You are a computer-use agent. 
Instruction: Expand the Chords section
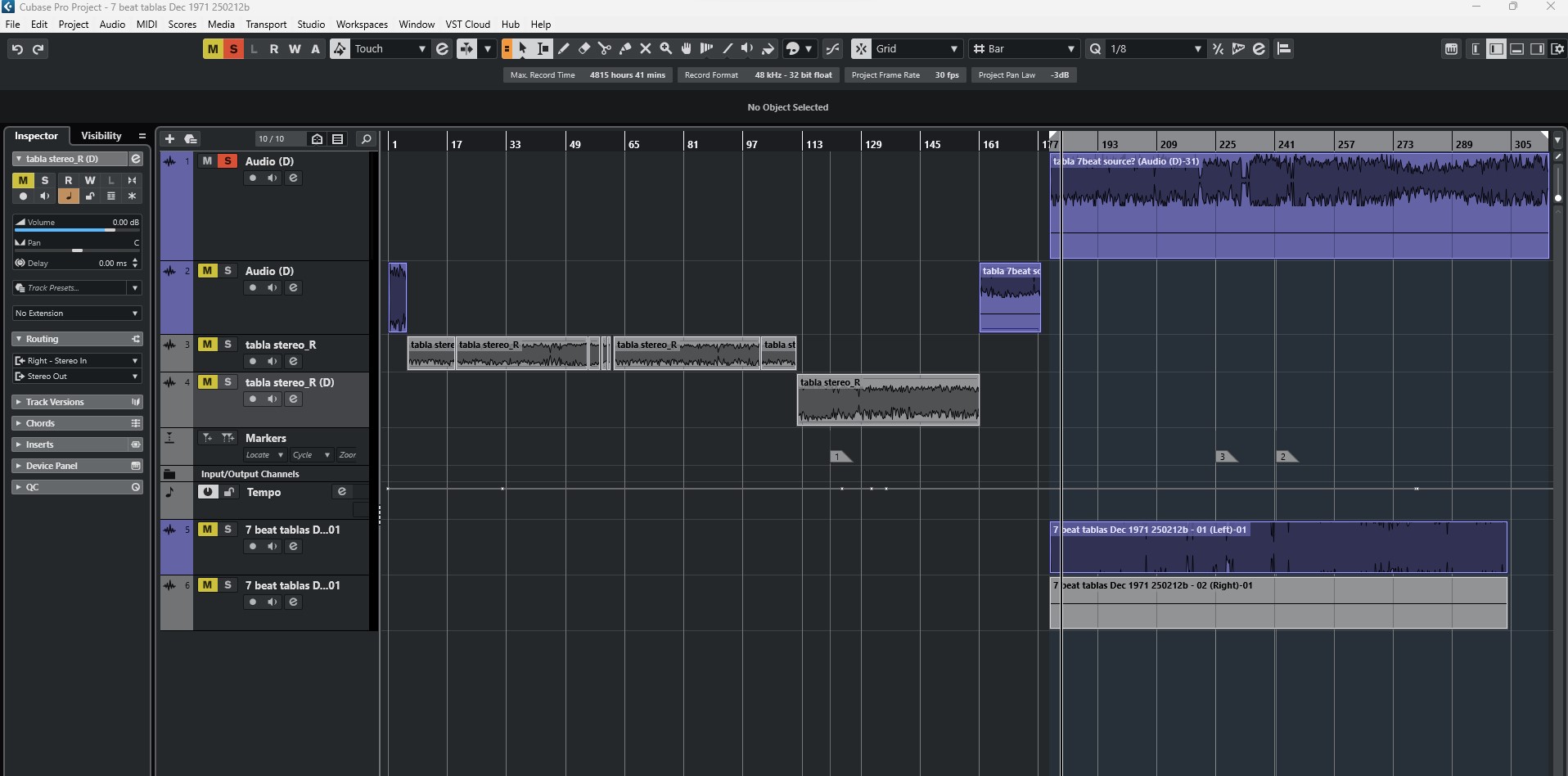77,423
